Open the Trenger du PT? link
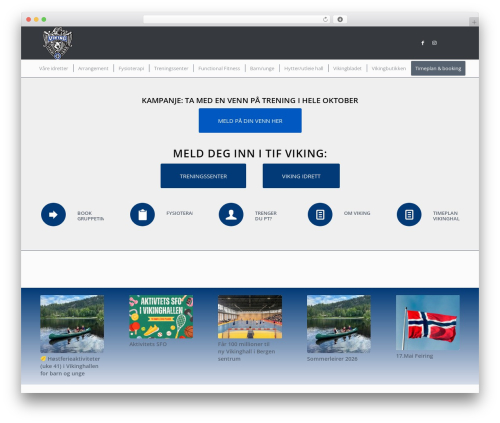 point(266,216)
